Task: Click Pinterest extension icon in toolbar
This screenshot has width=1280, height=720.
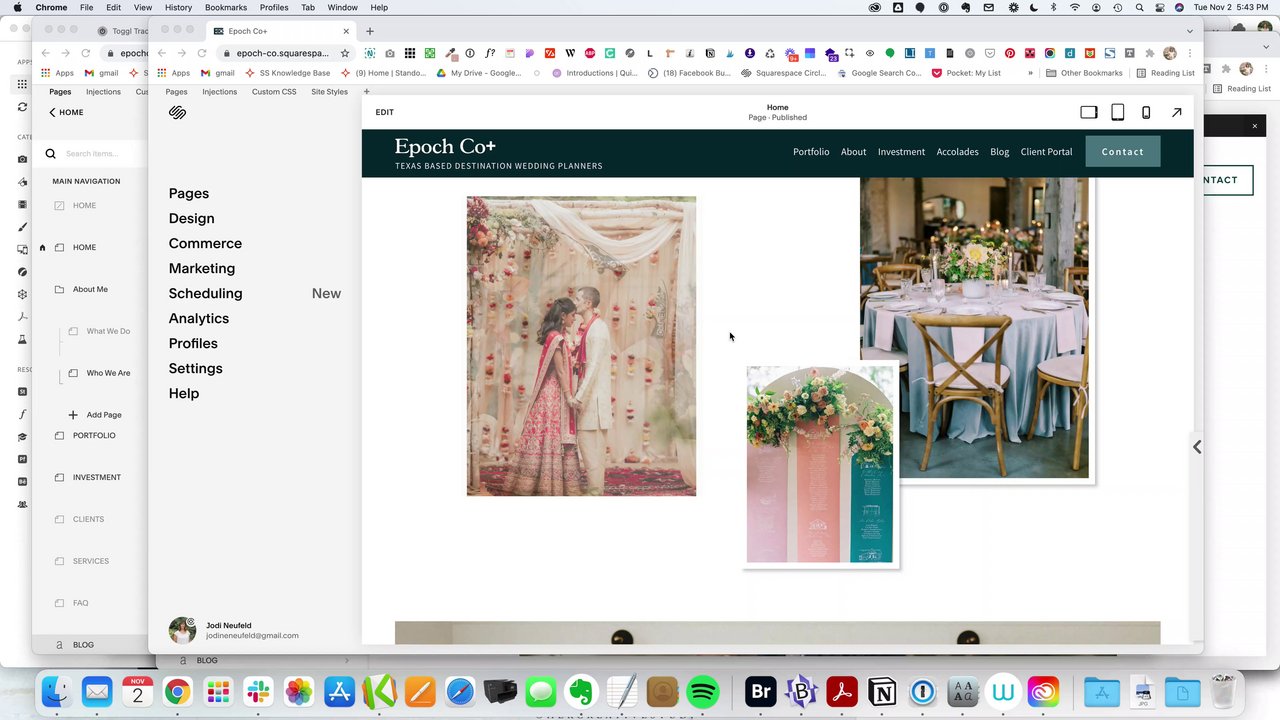Action: point(1010,53)
